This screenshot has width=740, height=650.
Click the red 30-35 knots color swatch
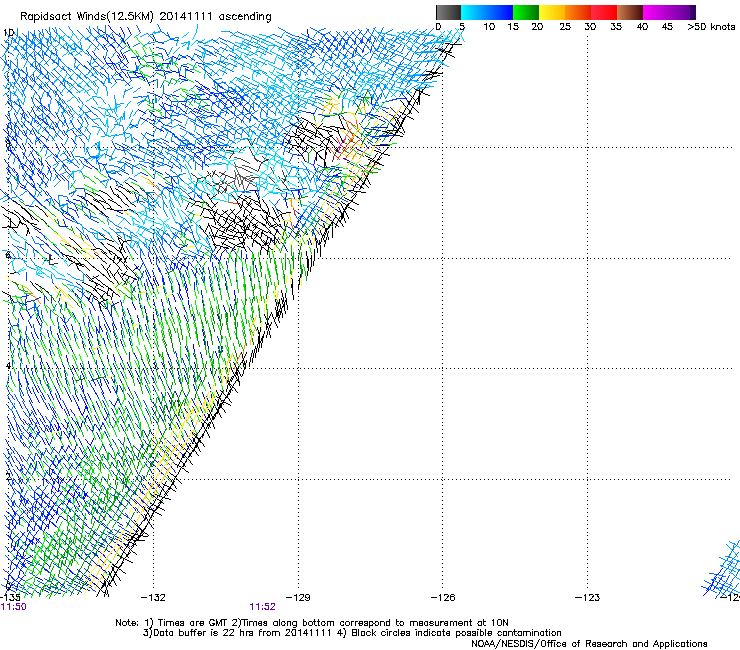tap(604, 12)
